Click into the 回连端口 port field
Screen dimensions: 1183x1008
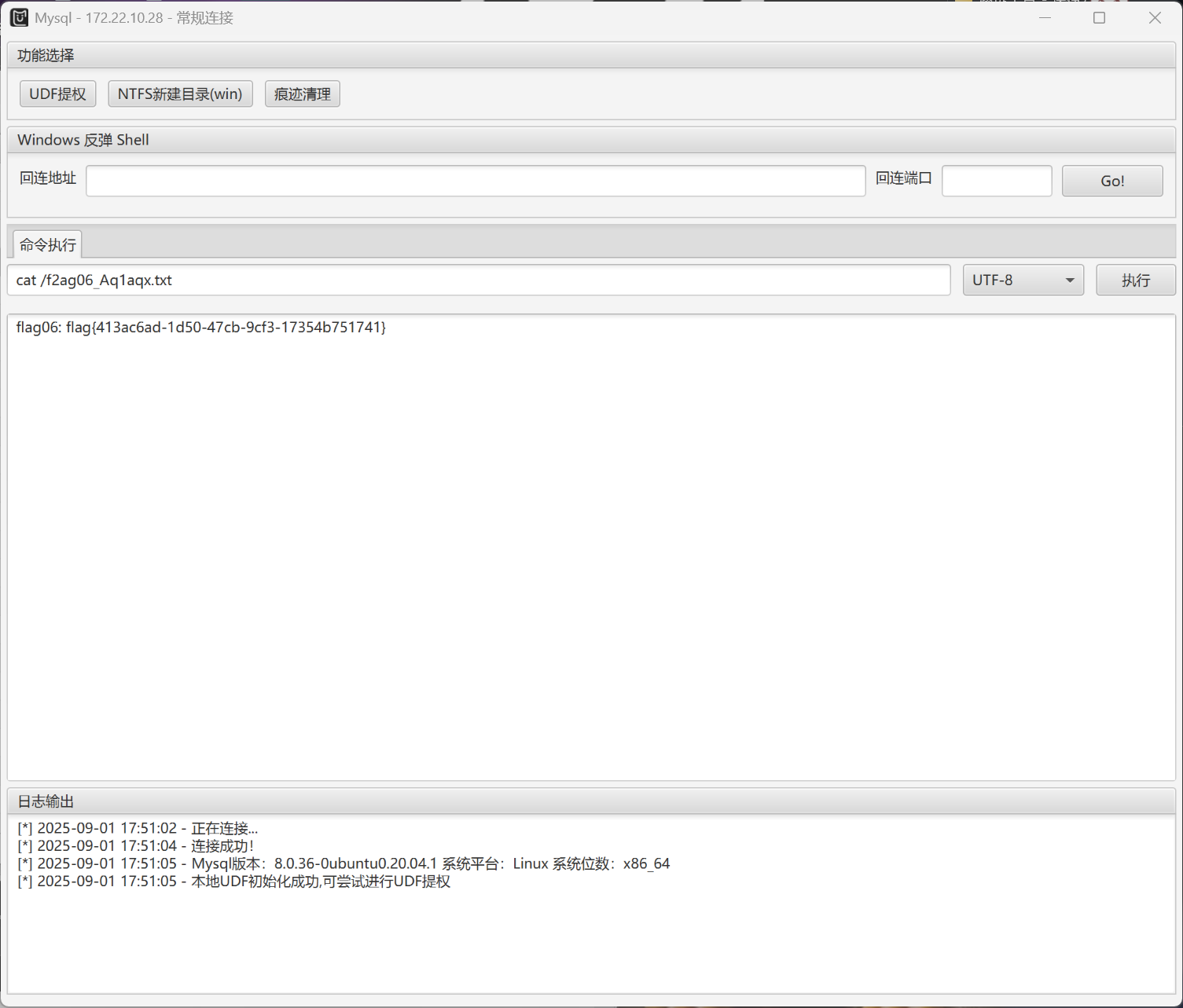coord(996,181)
